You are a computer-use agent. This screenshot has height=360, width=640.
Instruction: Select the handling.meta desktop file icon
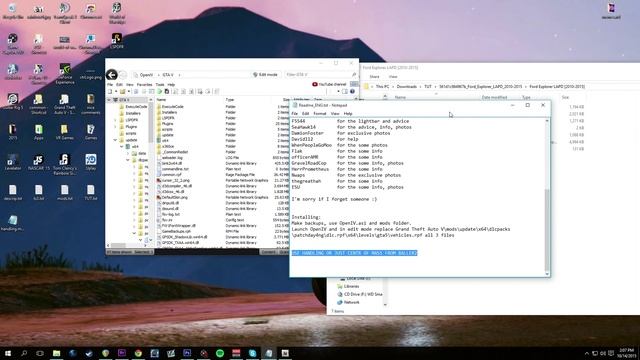(13, 223)
